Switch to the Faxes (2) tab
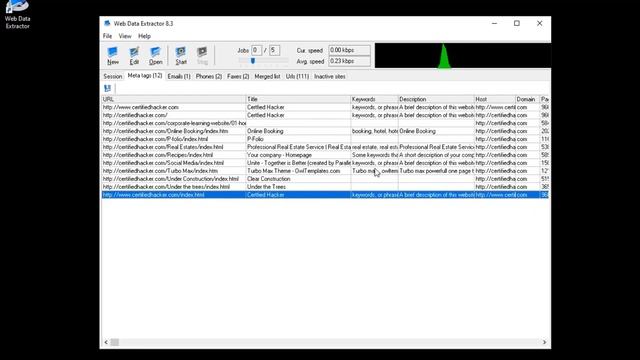The image size is (640, 360). (238, 76)
